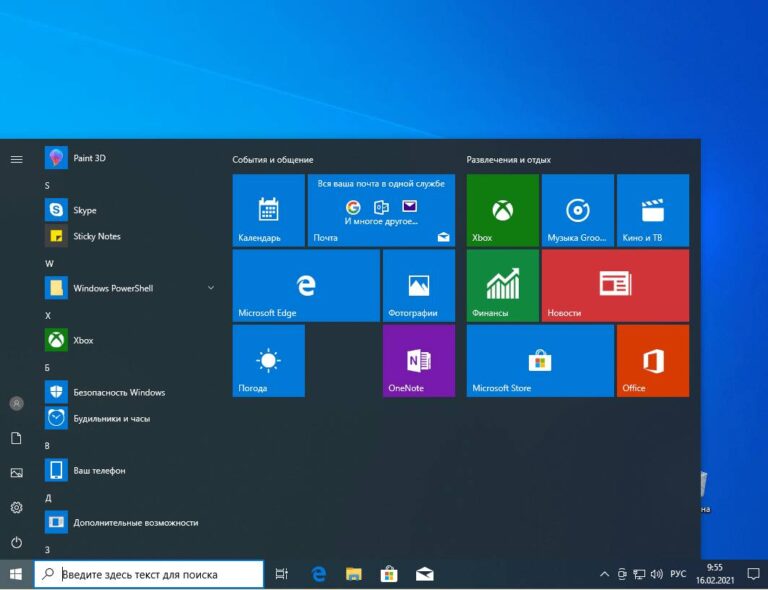Open the Кино и ТВ tile
The width and height of the screenshot is (768, 590).
(653, 211)
